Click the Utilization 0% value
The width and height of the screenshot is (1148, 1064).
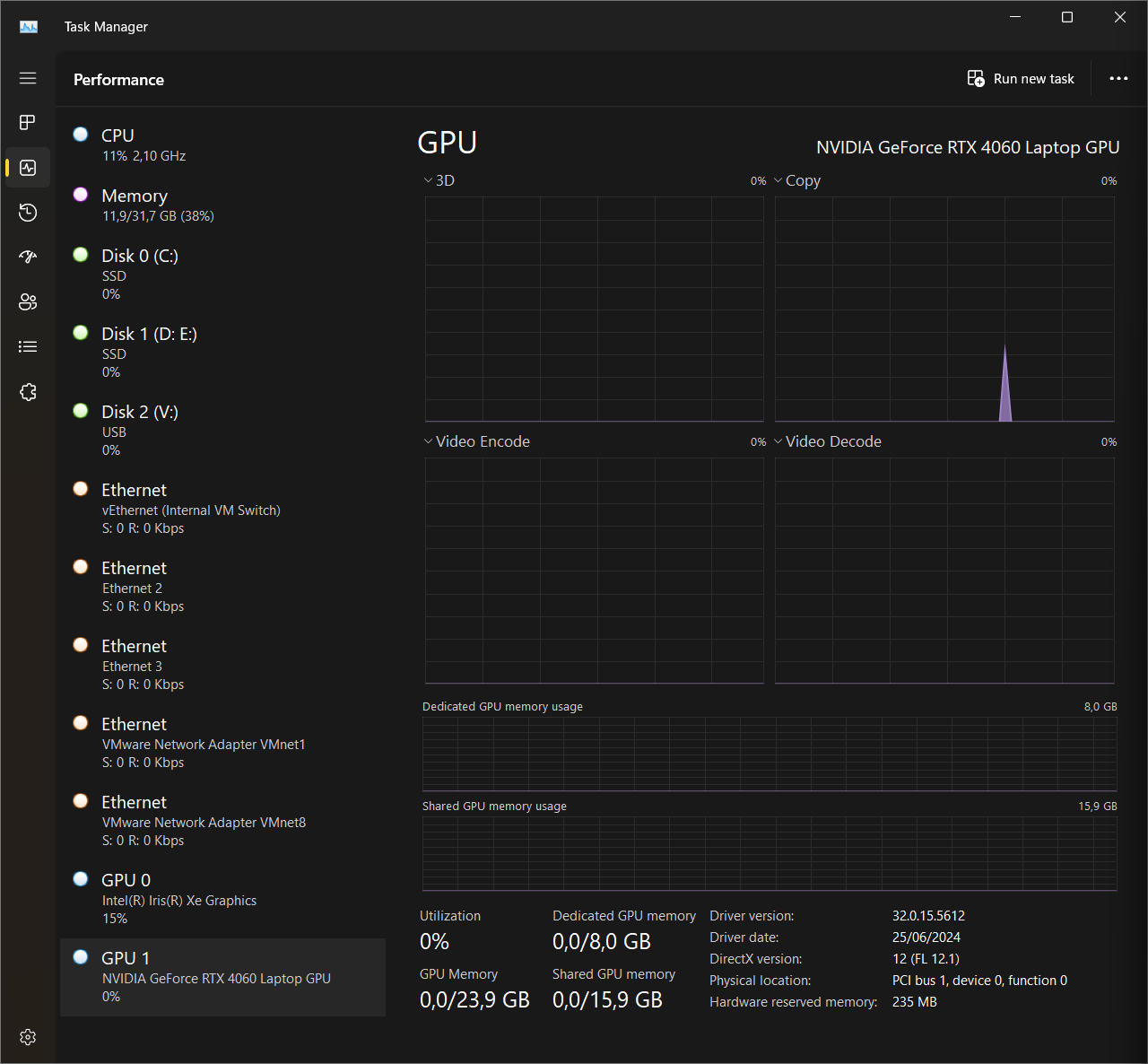(x=434, y=941)
